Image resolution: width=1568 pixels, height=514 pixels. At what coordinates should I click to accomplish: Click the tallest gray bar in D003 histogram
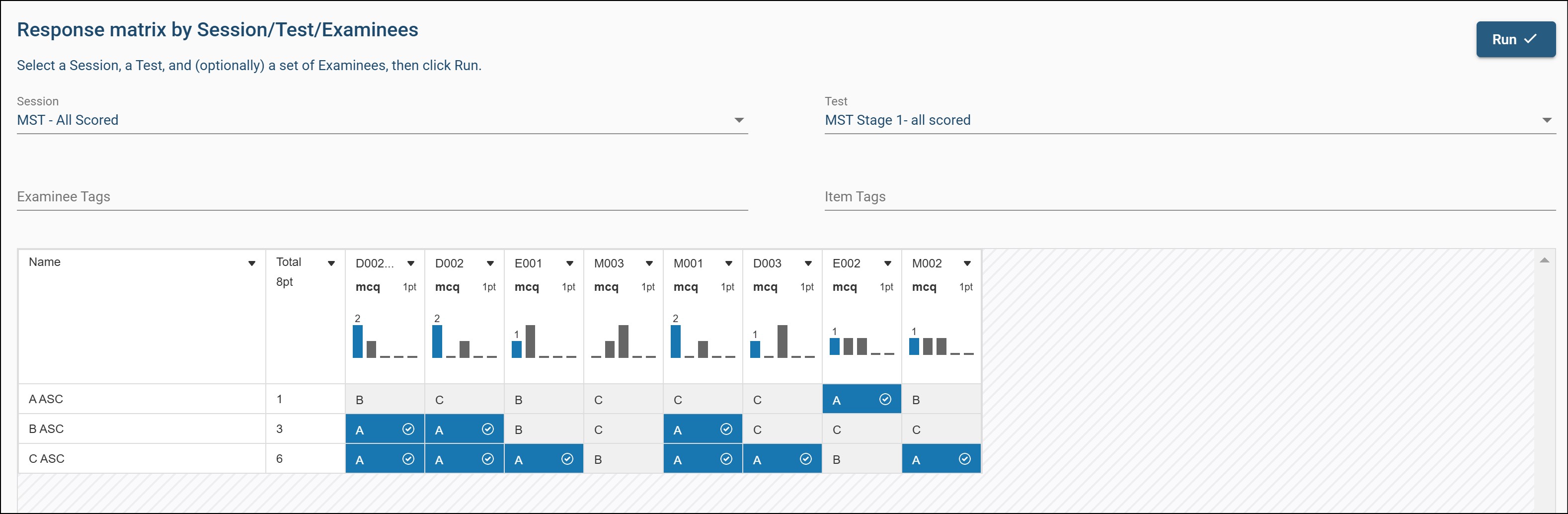click(782, 341)
